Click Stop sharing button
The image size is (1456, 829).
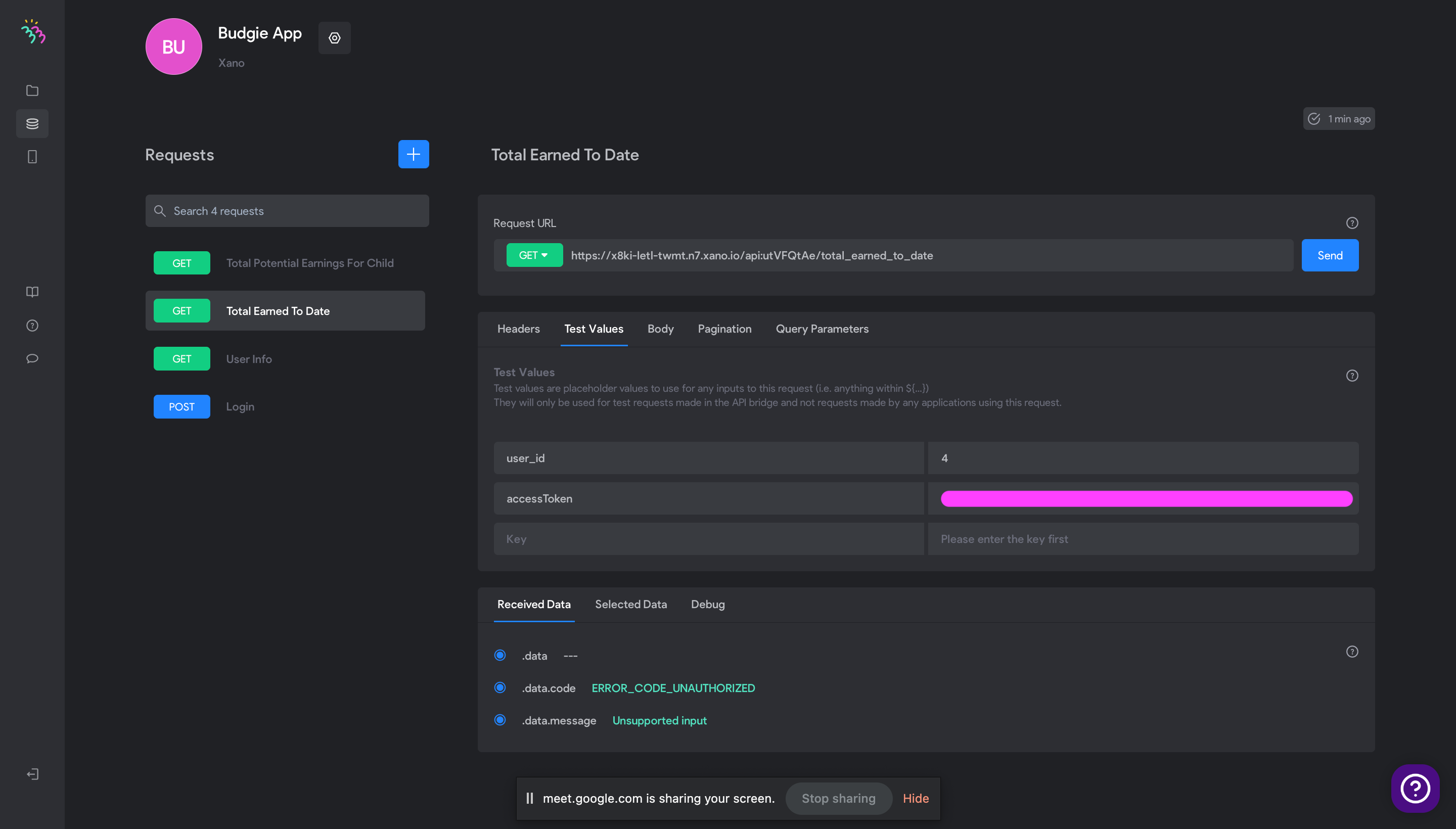[838, 798]
